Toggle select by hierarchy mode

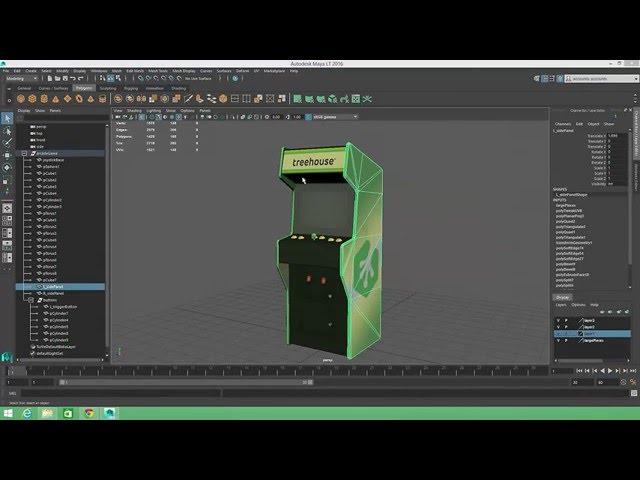tap(103, 78)
